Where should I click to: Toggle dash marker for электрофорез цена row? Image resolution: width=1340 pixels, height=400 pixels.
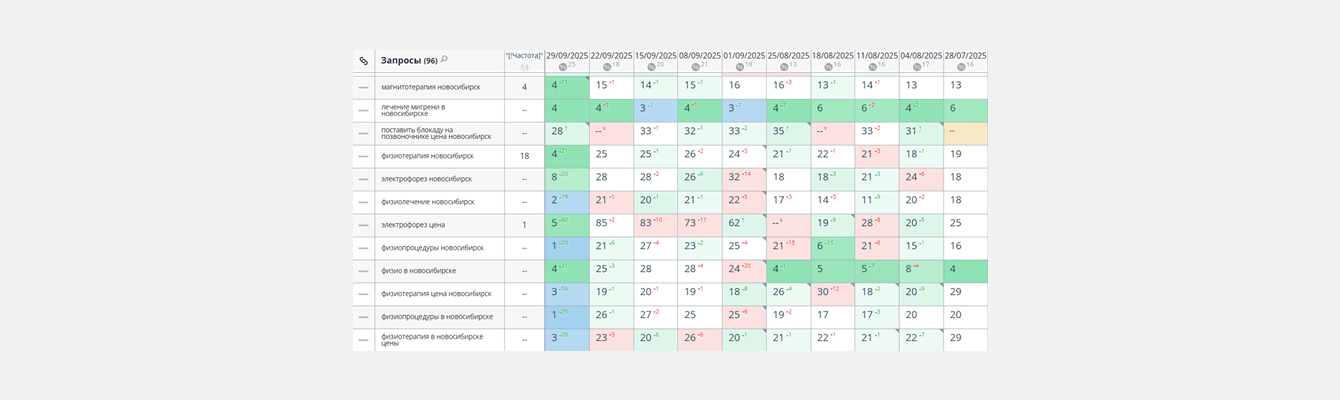coord(364,225)
